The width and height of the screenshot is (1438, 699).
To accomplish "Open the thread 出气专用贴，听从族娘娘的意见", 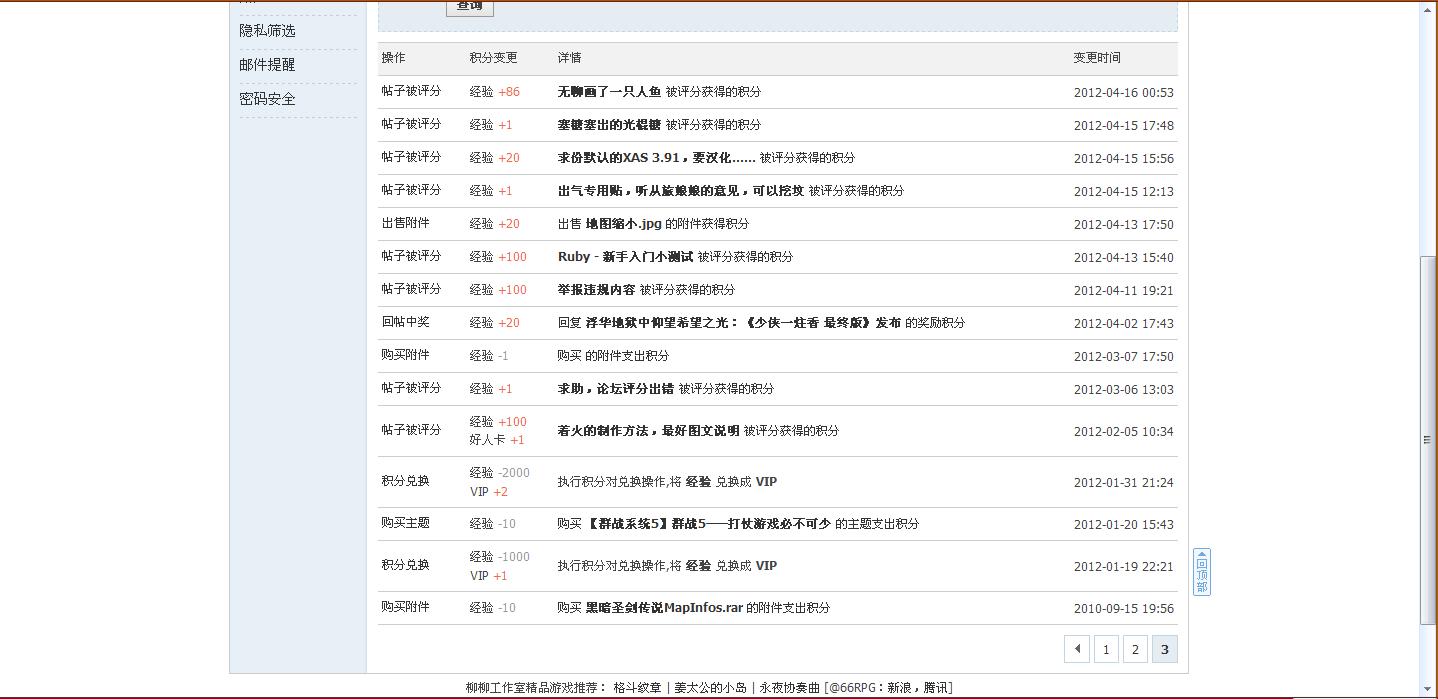I will coord(680,191).
